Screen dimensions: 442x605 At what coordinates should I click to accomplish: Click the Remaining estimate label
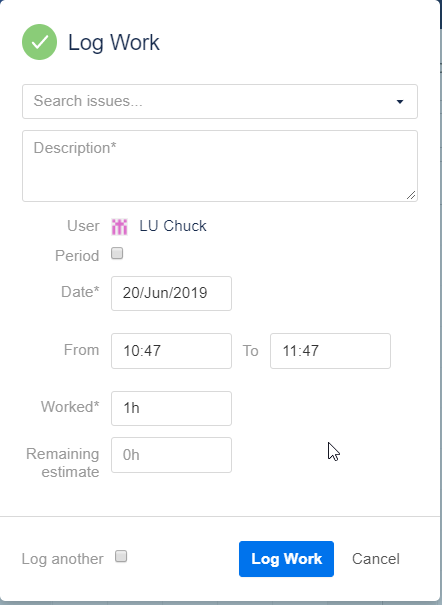(62, 463)
